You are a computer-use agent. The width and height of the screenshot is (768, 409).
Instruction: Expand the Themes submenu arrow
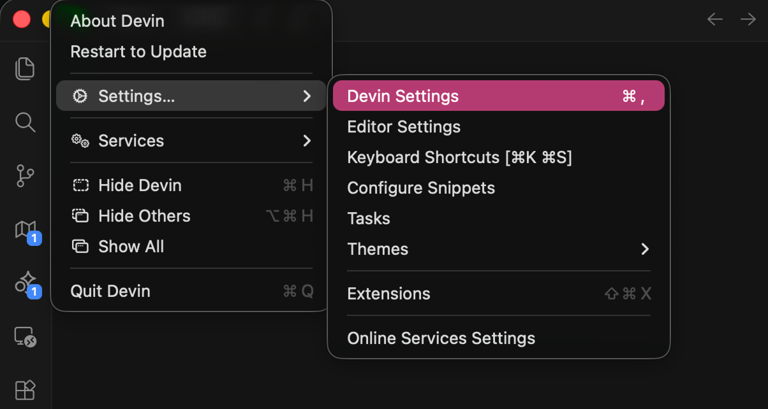pyautogui.click(x=645, y=249)
